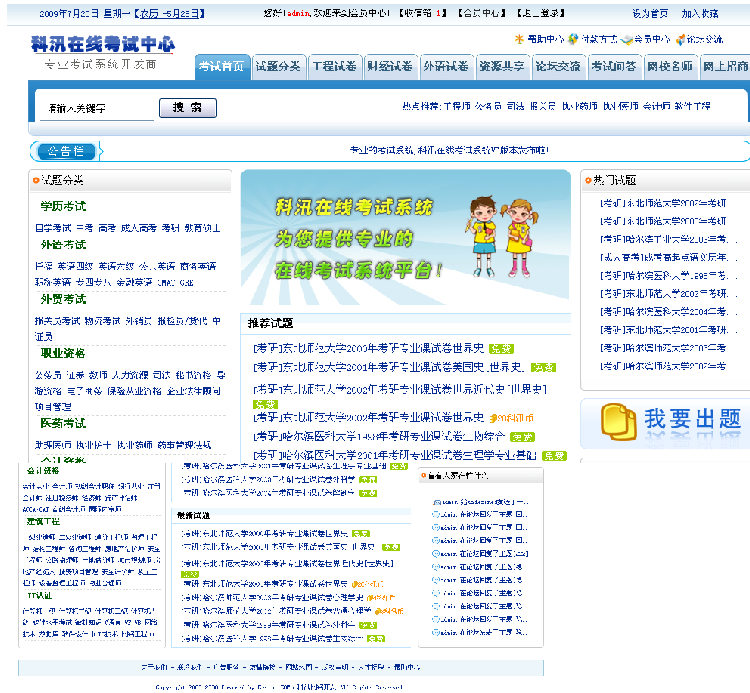Click the 物流考试 subcategory link
750x693 pixels.
click(x=102, y=321)
